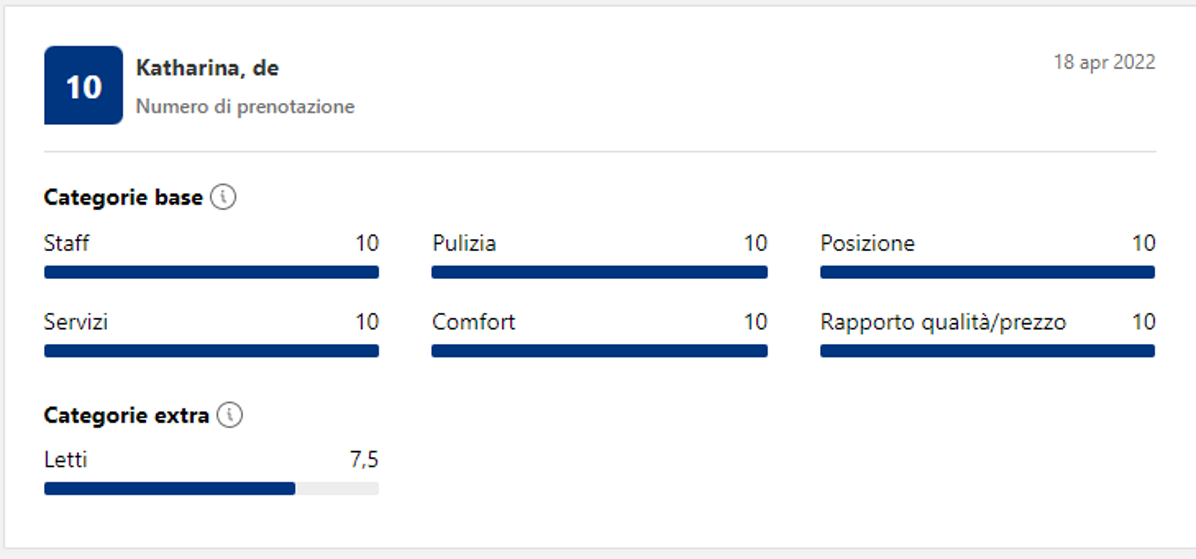This screenshot has width=1196, height=559.
Task: Click the review date 18 apr 2022
Action: (1104, 62)
